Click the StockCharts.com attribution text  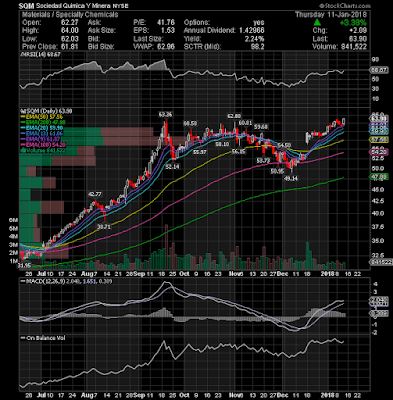tap(345, 6)
